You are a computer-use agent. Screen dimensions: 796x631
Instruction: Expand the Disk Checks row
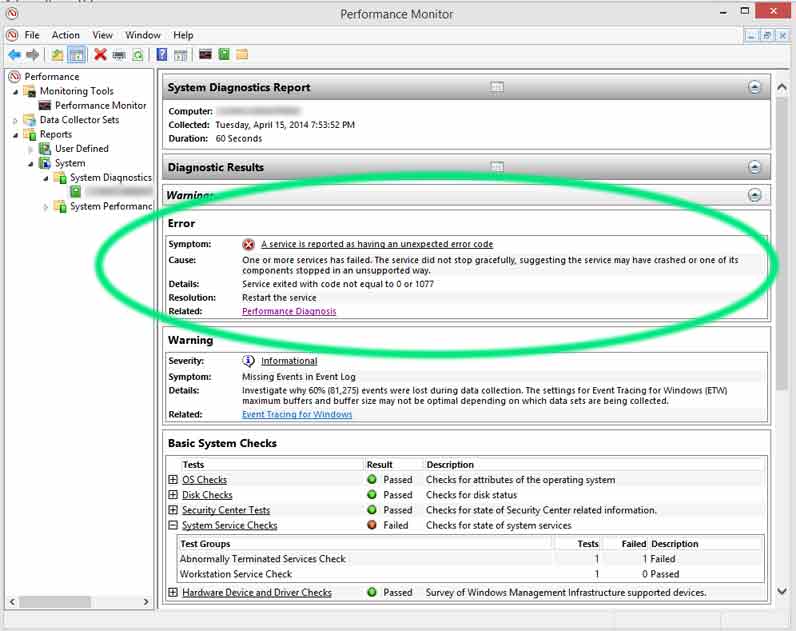[173, 494]
